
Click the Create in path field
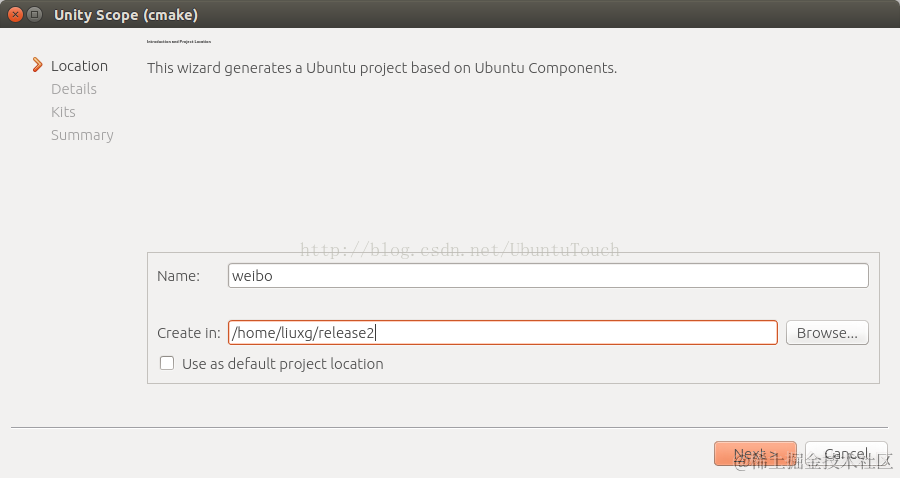coord(502,333)
